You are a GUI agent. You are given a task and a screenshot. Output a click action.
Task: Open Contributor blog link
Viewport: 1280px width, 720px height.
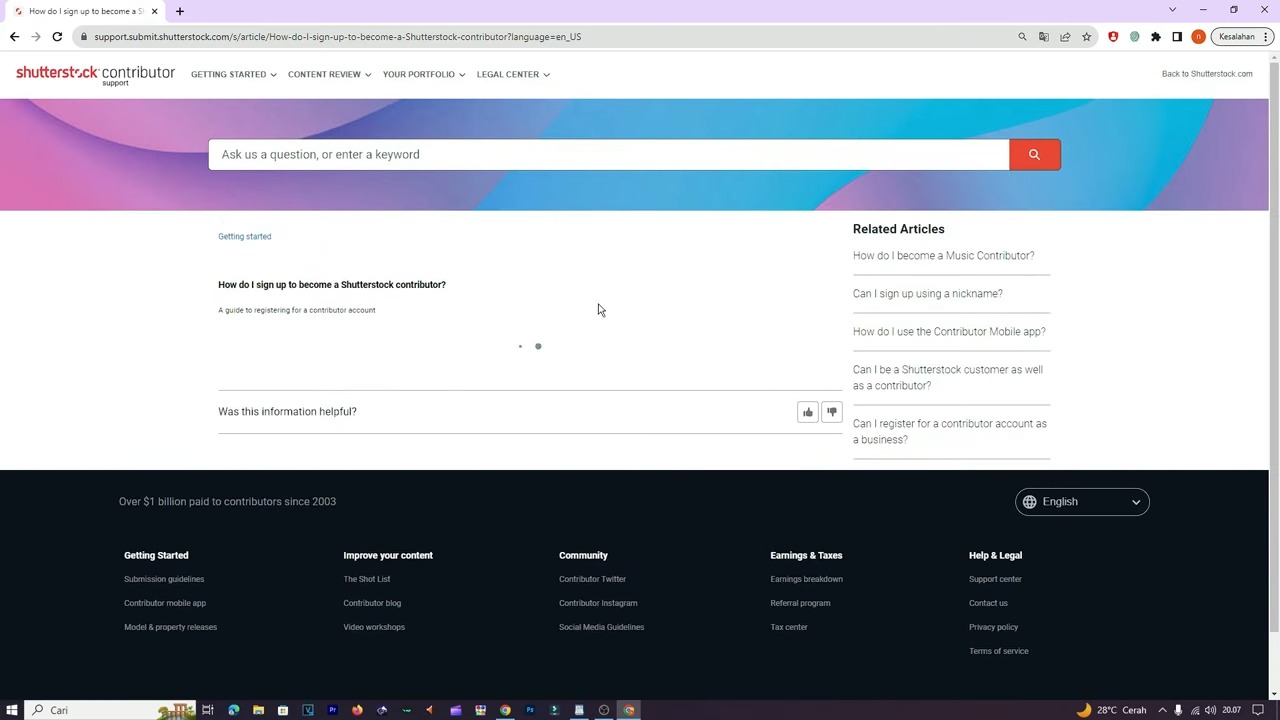[x=372, y=603]
